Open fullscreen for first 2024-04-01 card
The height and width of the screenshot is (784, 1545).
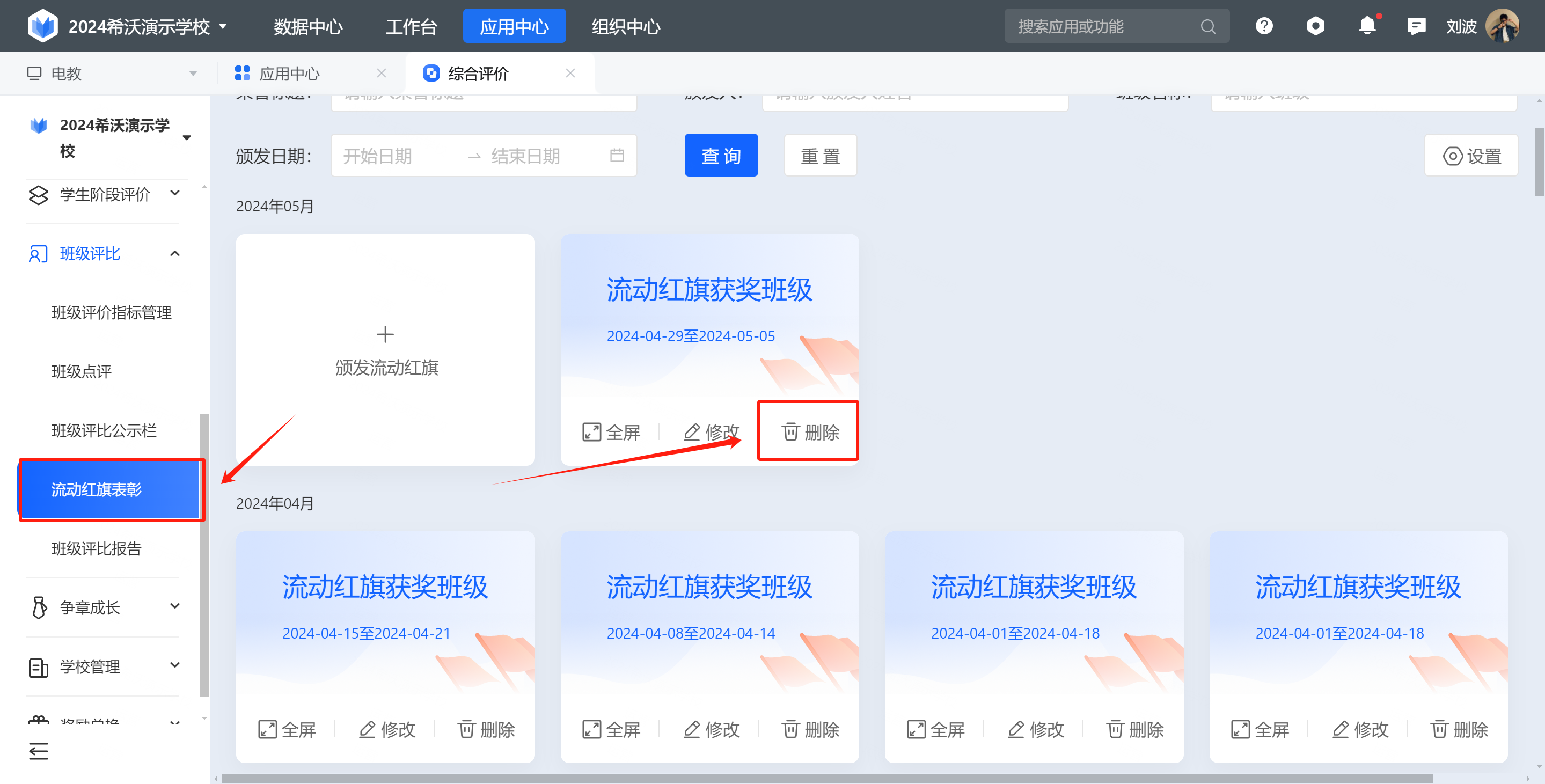(x=935, y=729)
